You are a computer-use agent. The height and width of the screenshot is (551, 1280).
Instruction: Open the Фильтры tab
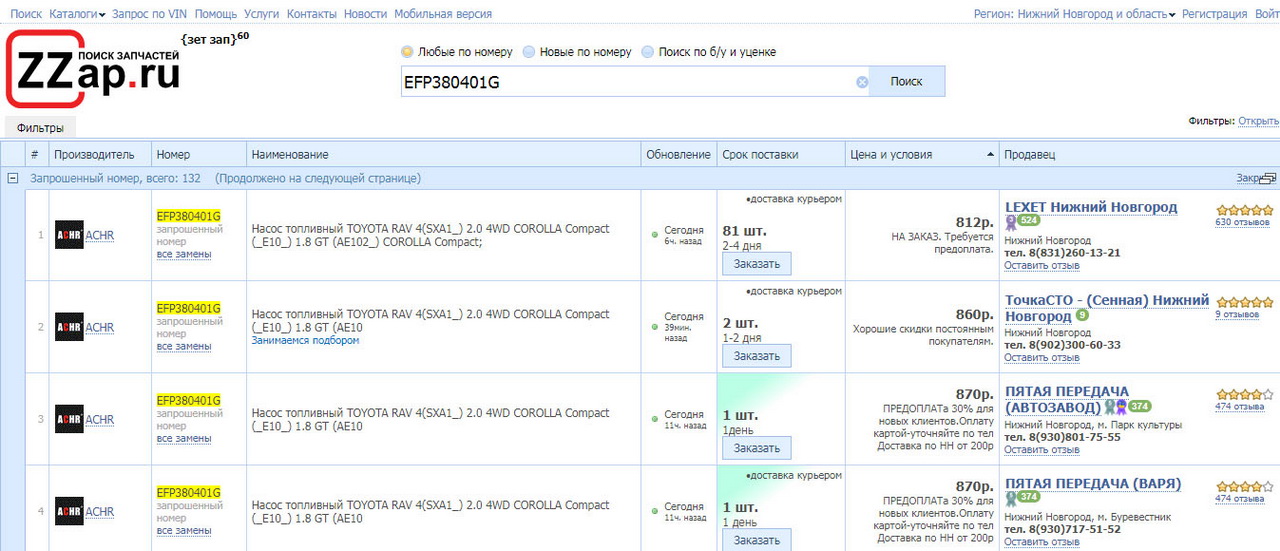(x=40, y=128)
